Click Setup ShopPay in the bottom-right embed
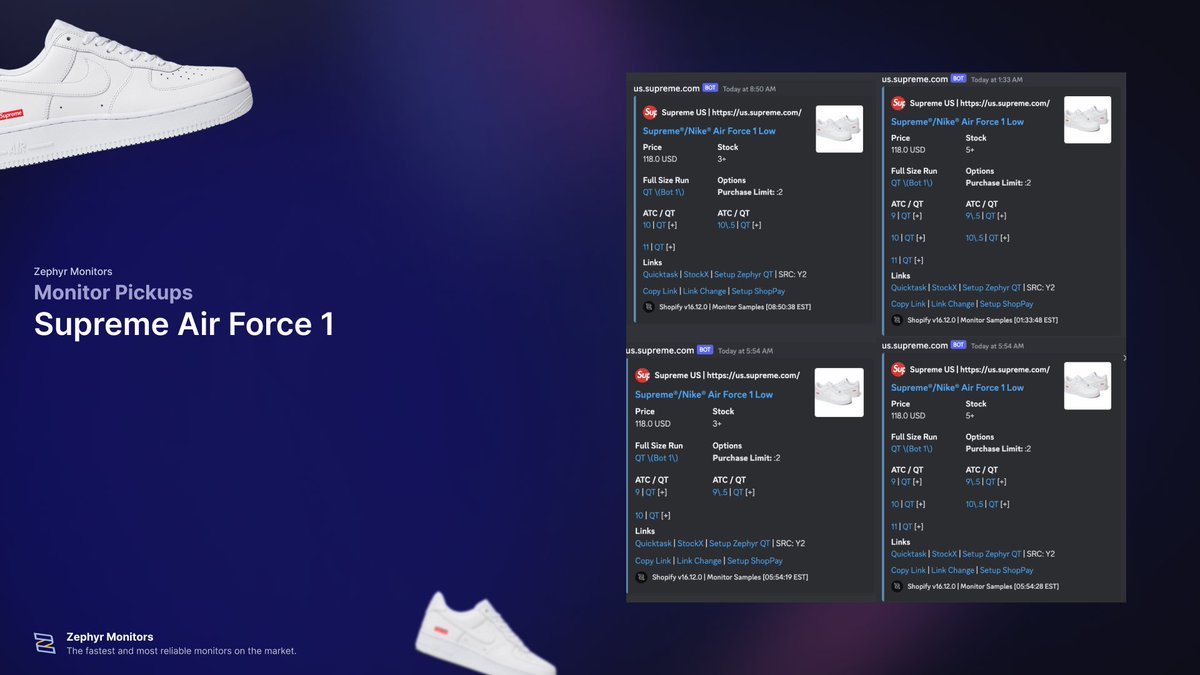 point(1006,570)
